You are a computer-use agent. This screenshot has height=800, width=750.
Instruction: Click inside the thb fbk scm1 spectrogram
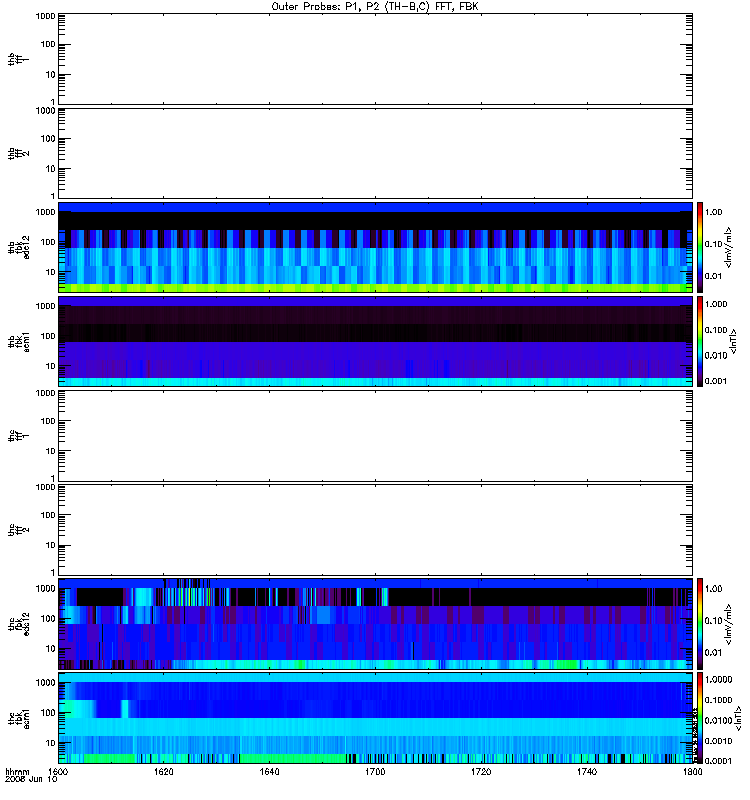tap(375, 341)
